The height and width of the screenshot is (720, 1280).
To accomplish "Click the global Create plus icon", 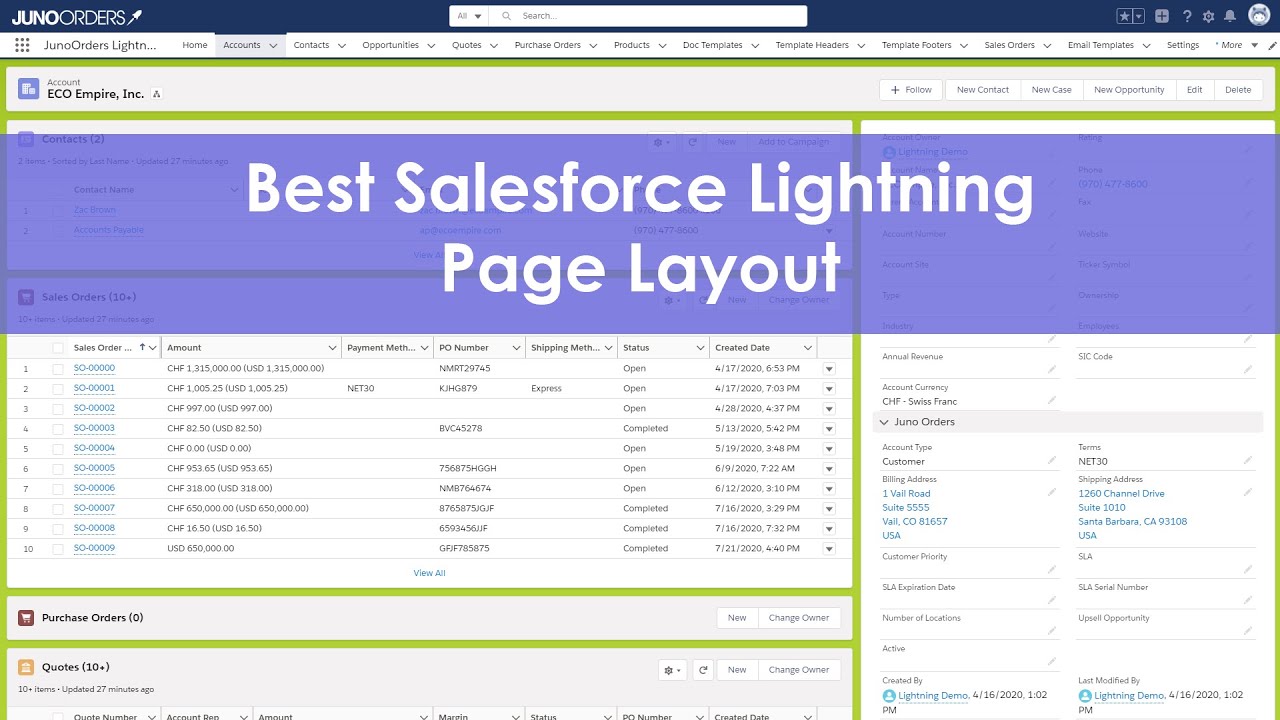I will click(x=1162, y=16).
